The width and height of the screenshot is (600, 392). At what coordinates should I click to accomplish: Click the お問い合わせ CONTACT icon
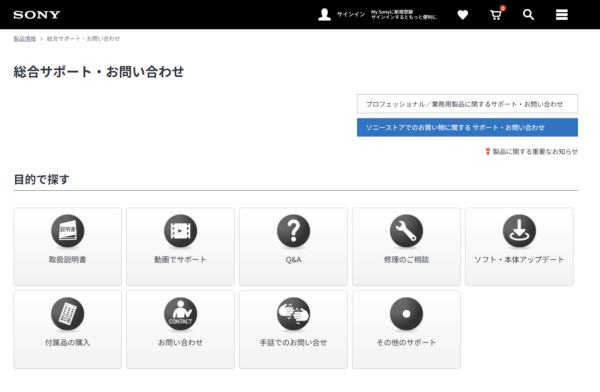tap(181, 314)
